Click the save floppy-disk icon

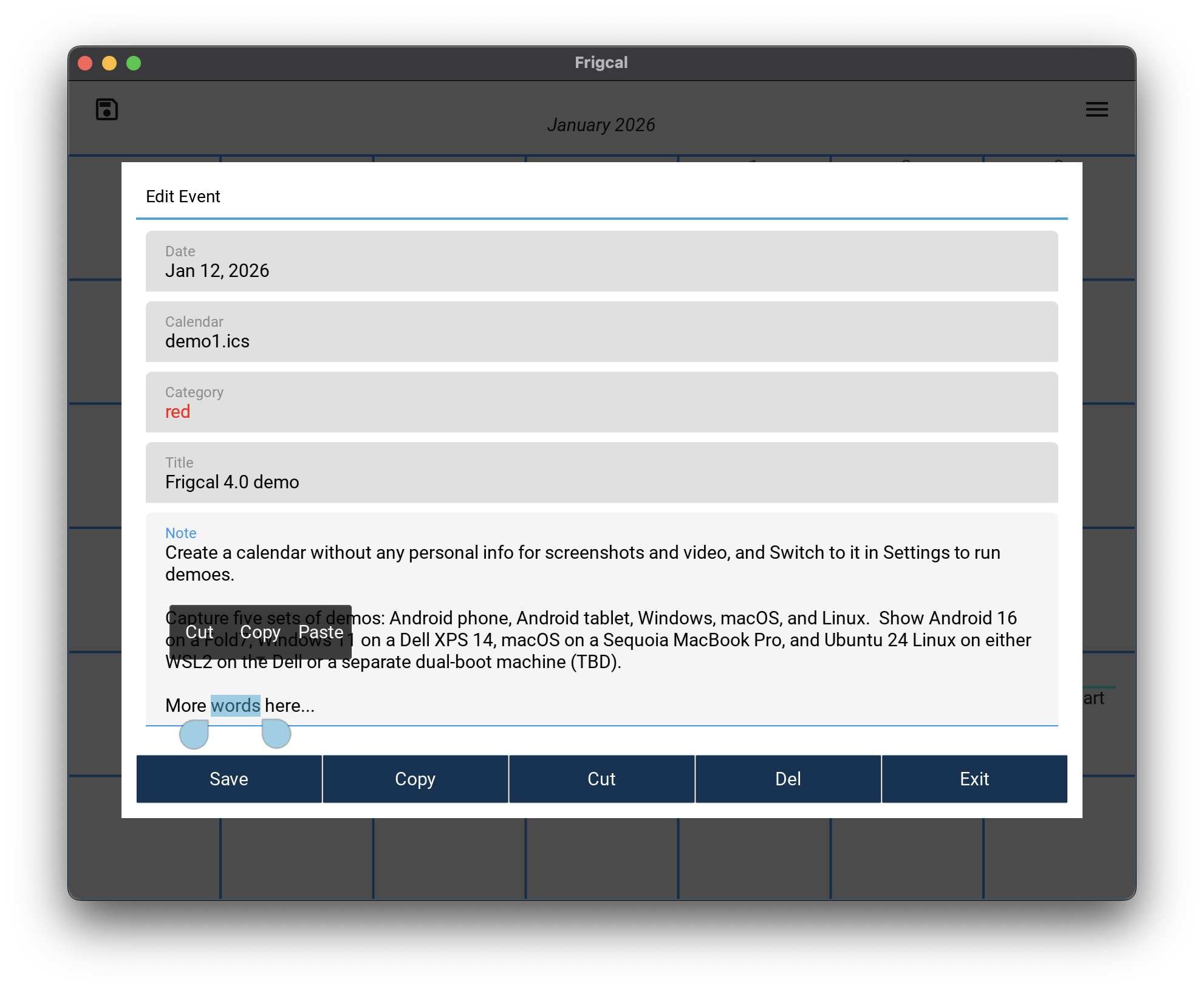[x=107, y=109]
